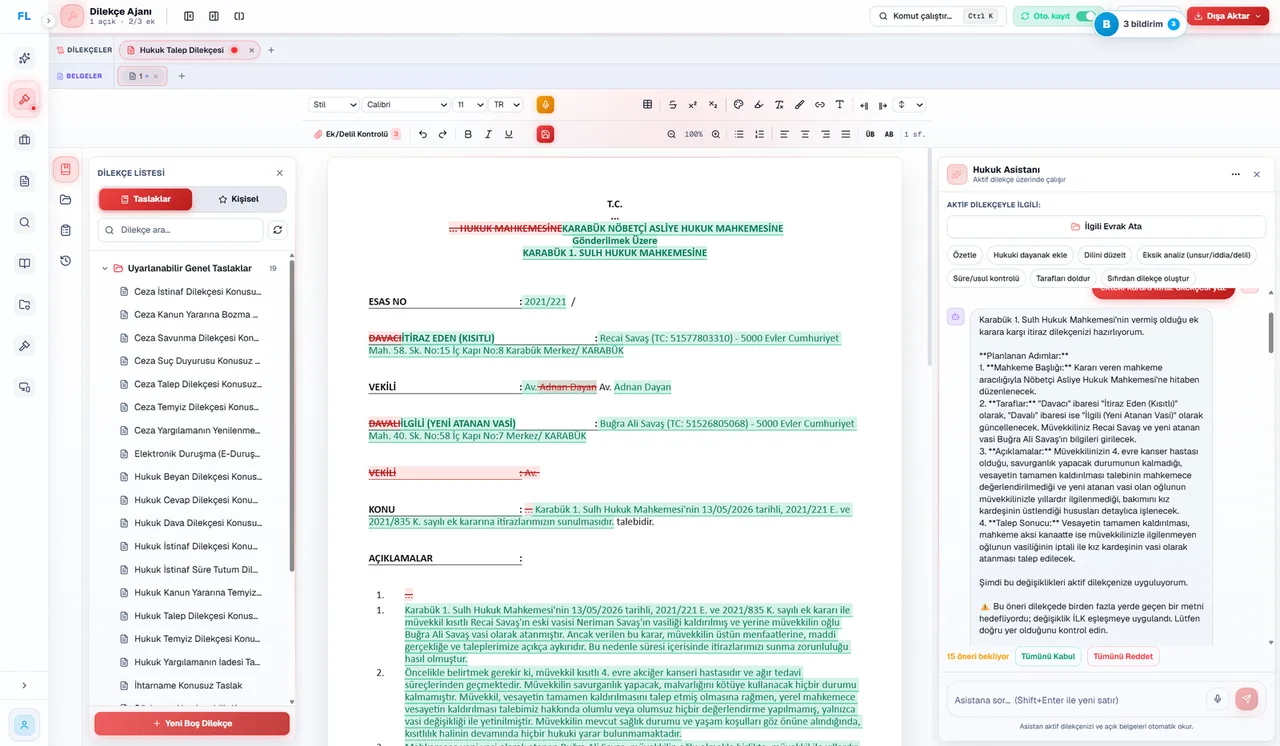Undo the last edit

423,134
